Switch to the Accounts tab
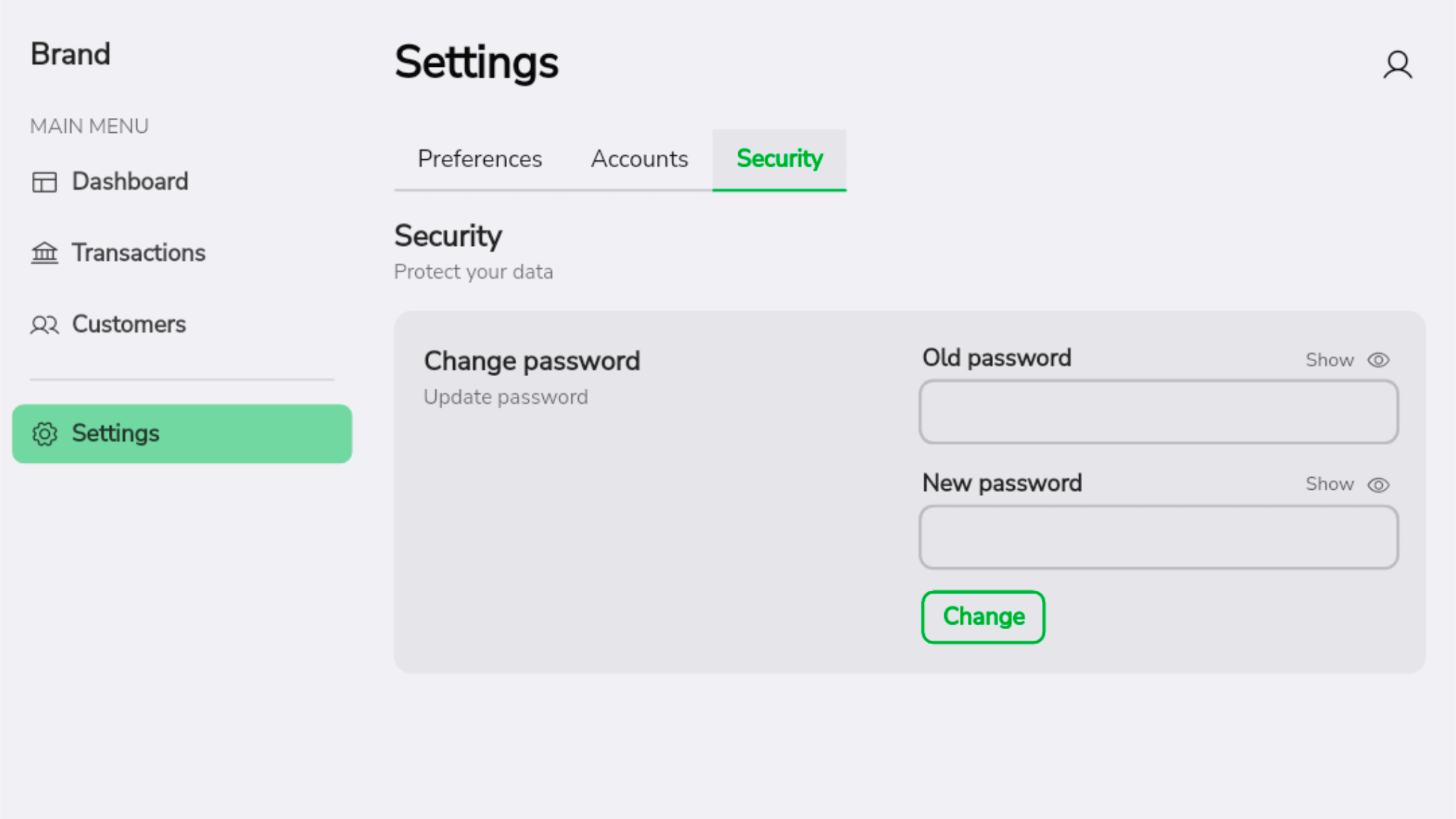The width and height of the screenshot is (1456, 819). (639, 159)
